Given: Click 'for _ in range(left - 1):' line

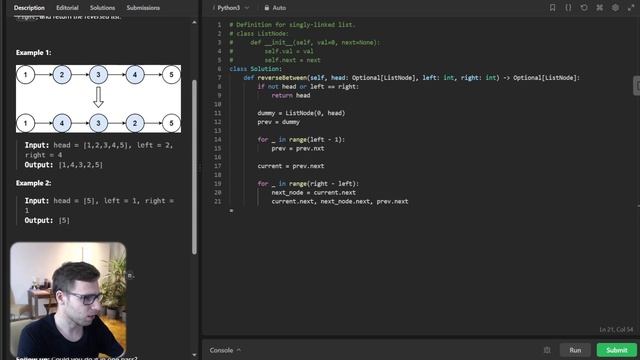Looking at the screenshot, I should pyautogui.click(x=301, y=140).
